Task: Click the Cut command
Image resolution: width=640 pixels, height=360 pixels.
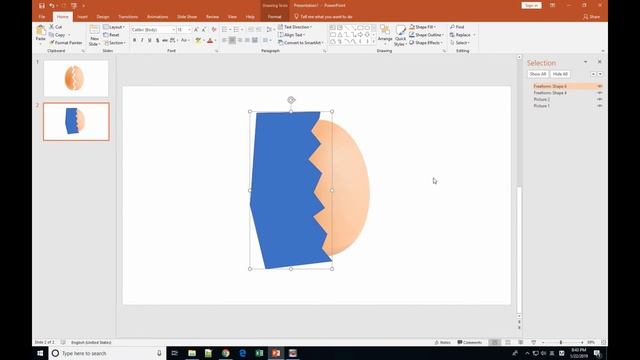Action: pyautogui.click(x=56, y=27)
